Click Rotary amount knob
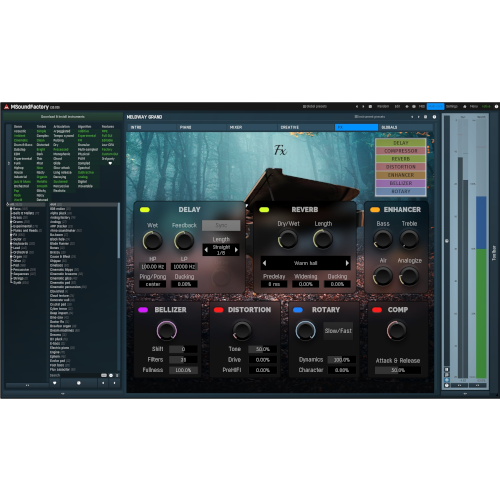 [x=305, y=330]
